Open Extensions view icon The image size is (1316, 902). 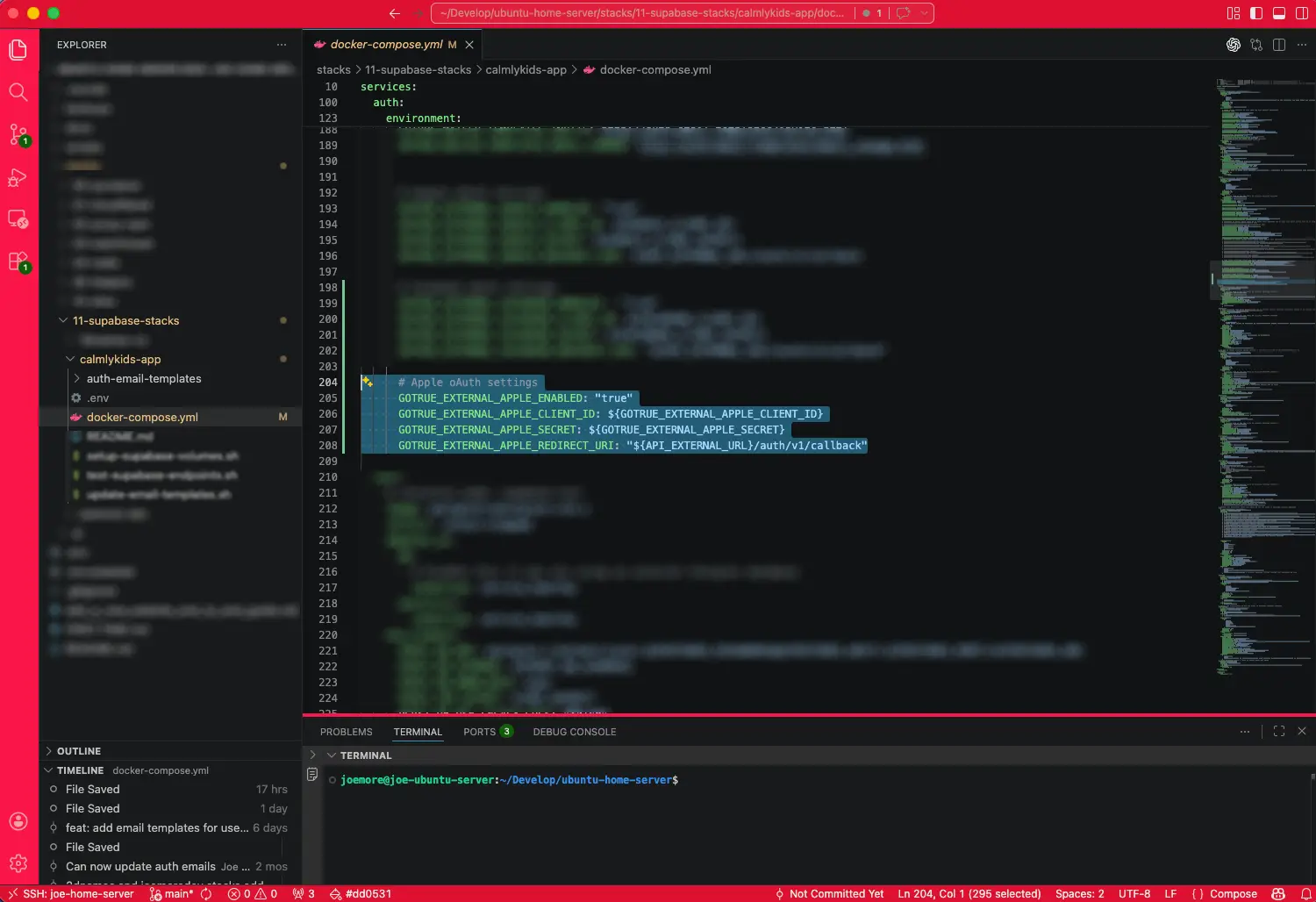pyautogui.click(x=18, y=261)
